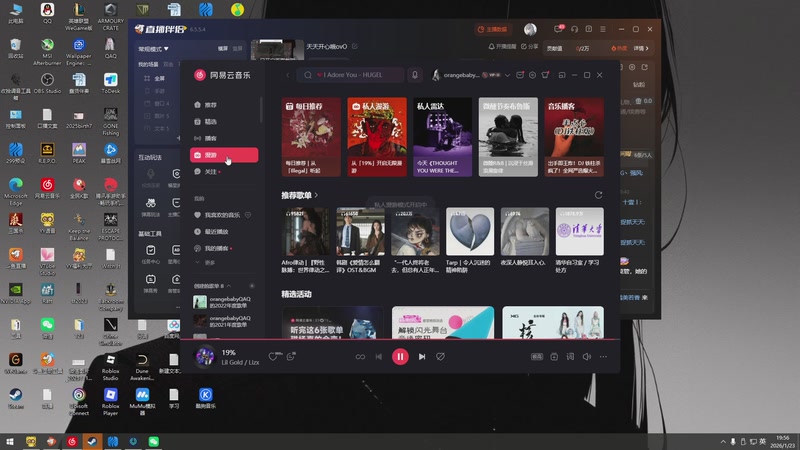Open orangebabyQAQ 2022 annual playlist
The image size is (800, 450).
(223, 302)
